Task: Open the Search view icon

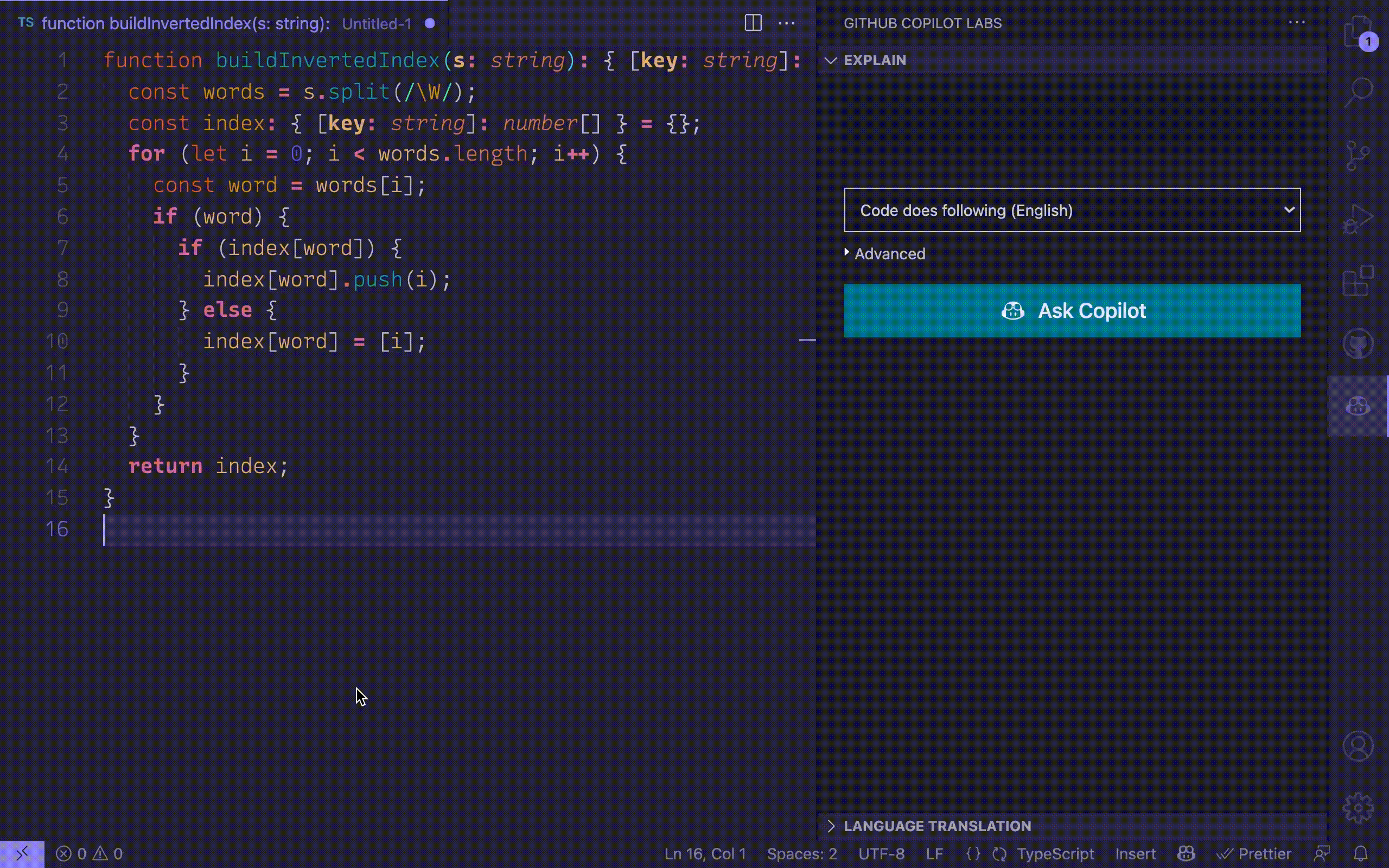Action: [x=1358, y=92]
